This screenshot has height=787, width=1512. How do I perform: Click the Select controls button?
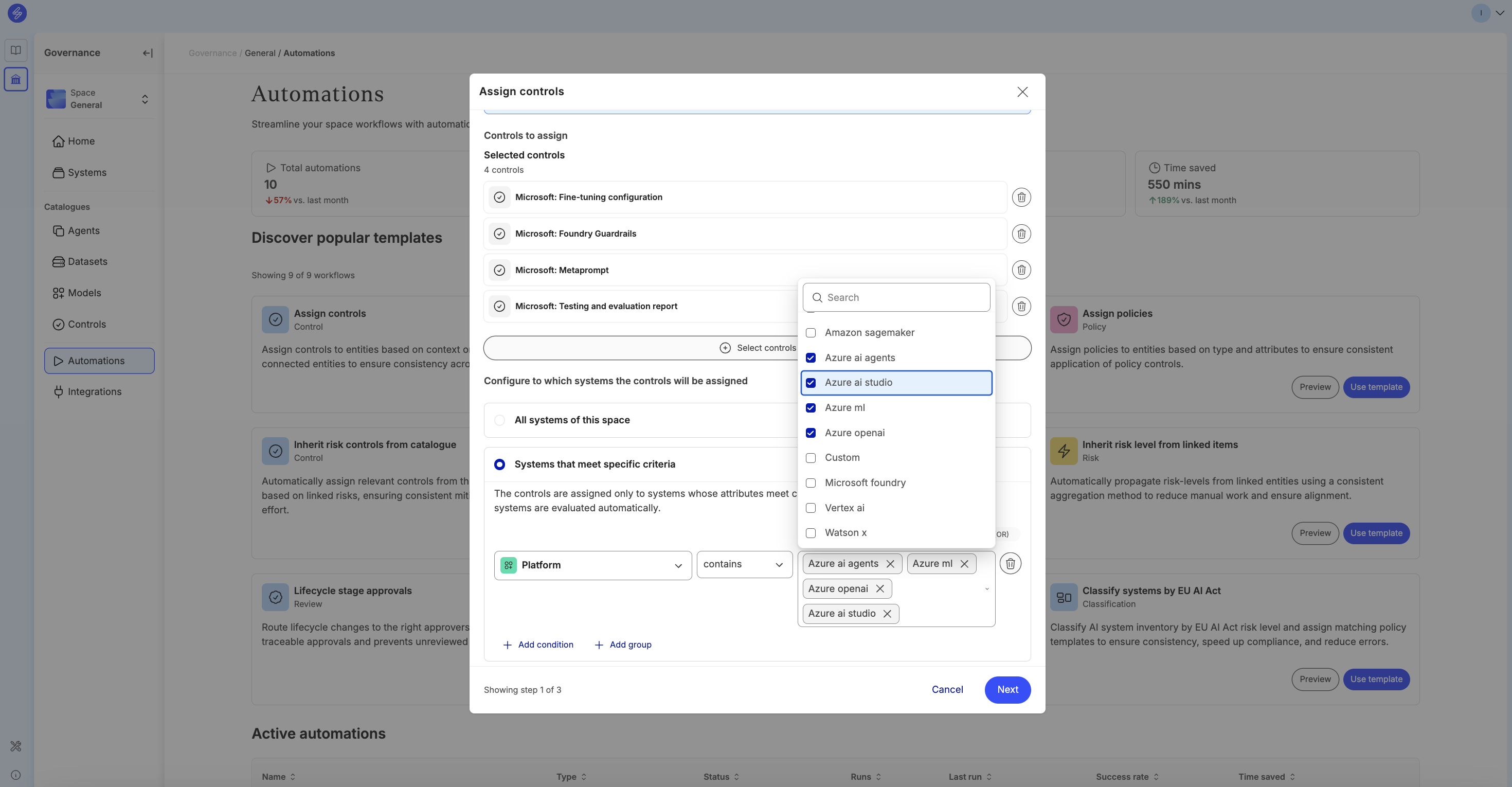pyautogui.click(x=757, y=348)
